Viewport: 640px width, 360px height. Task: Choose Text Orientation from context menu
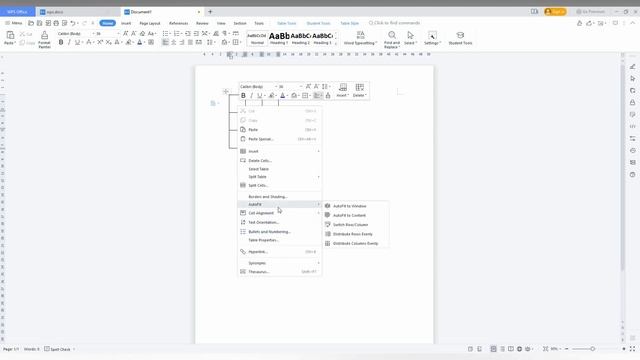point(280,222)
